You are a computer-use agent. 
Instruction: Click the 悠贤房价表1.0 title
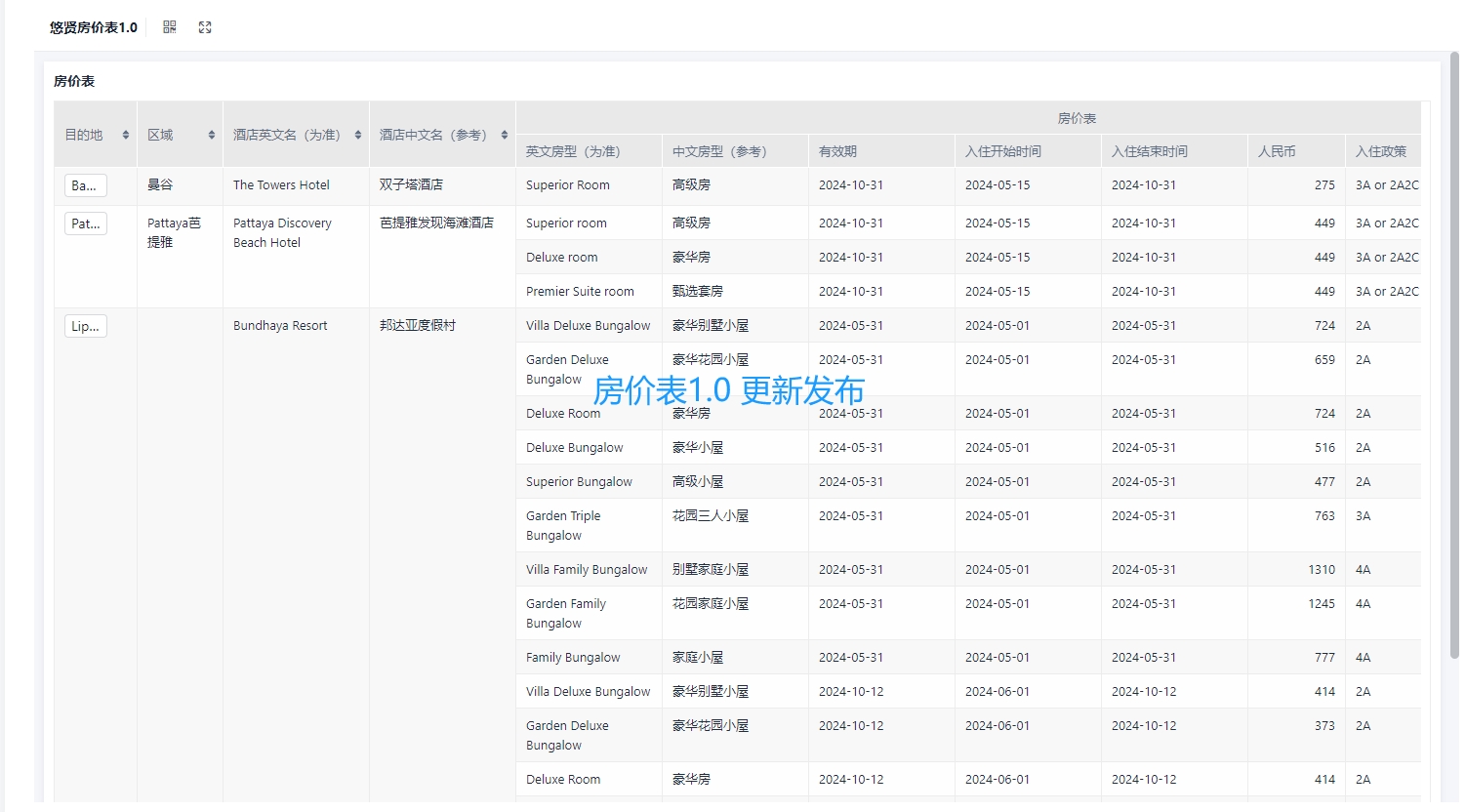tap(91, 26)
